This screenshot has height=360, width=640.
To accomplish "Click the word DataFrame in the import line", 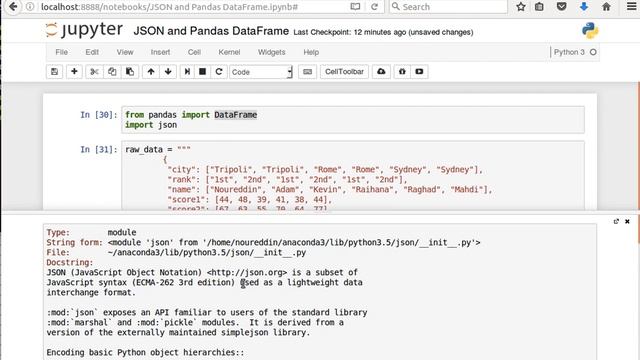I will click(236, 115).
